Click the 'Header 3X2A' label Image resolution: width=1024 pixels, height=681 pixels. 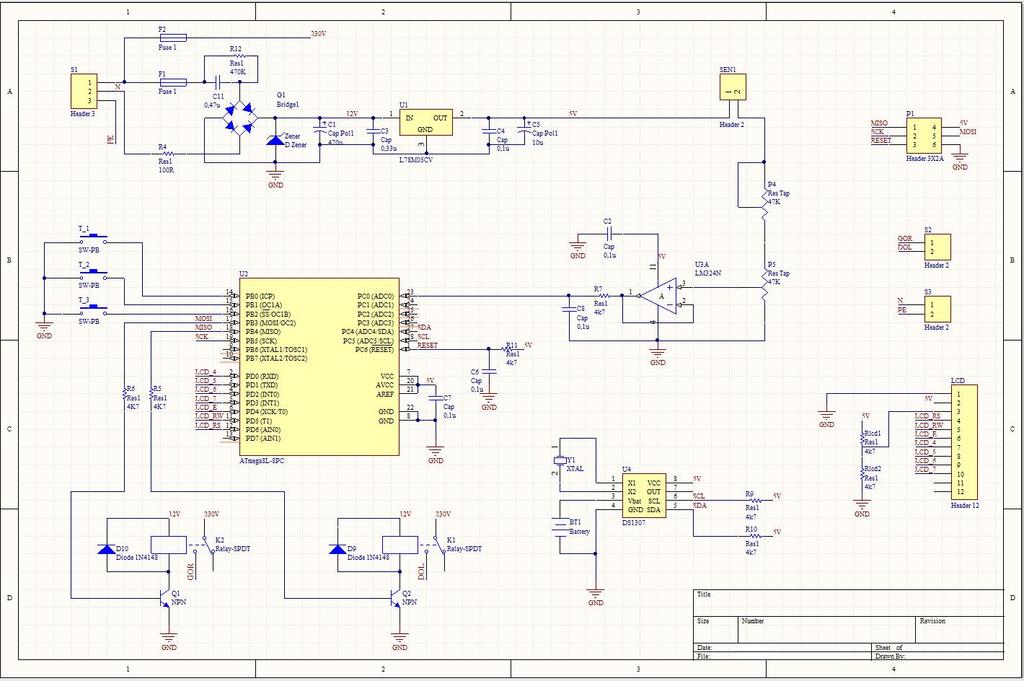coord(925,159)
